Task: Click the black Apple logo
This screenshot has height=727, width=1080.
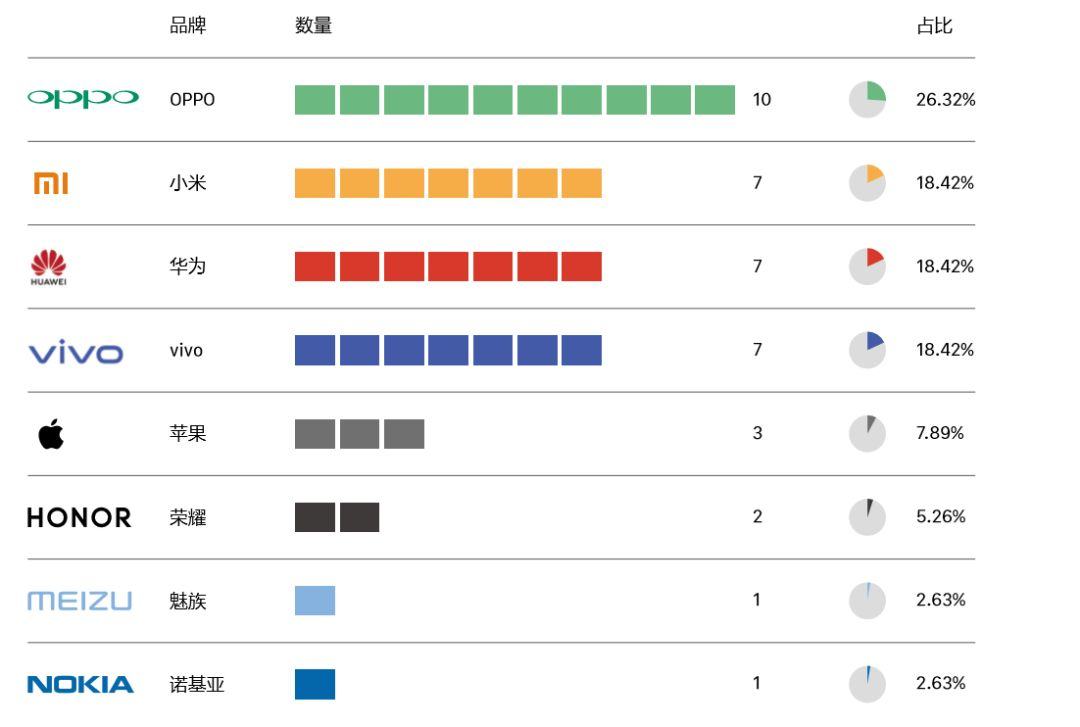Action: (x=50, y=434)
